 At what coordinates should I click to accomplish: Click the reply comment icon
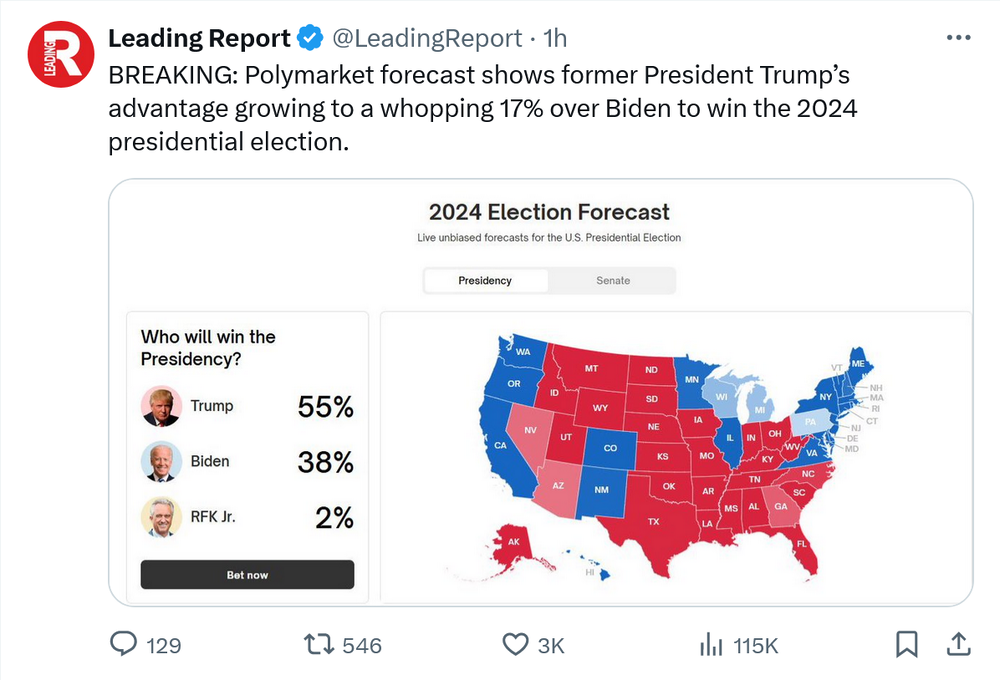123,645
